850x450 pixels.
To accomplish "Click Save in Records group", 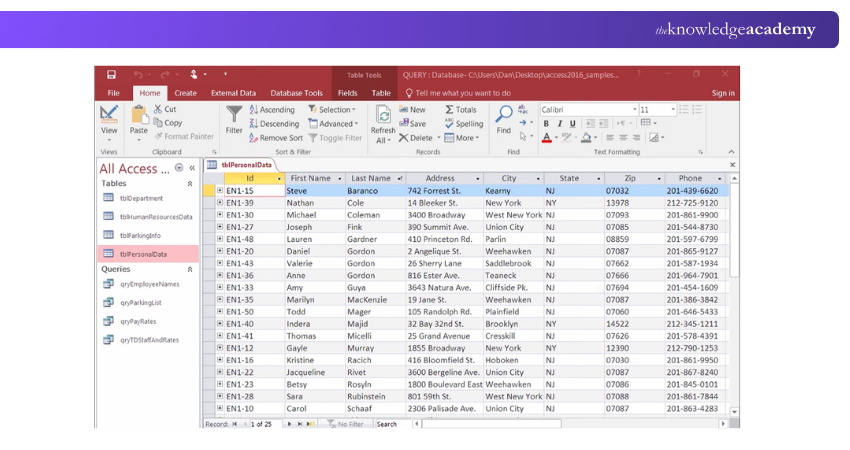I will point(413,124).
